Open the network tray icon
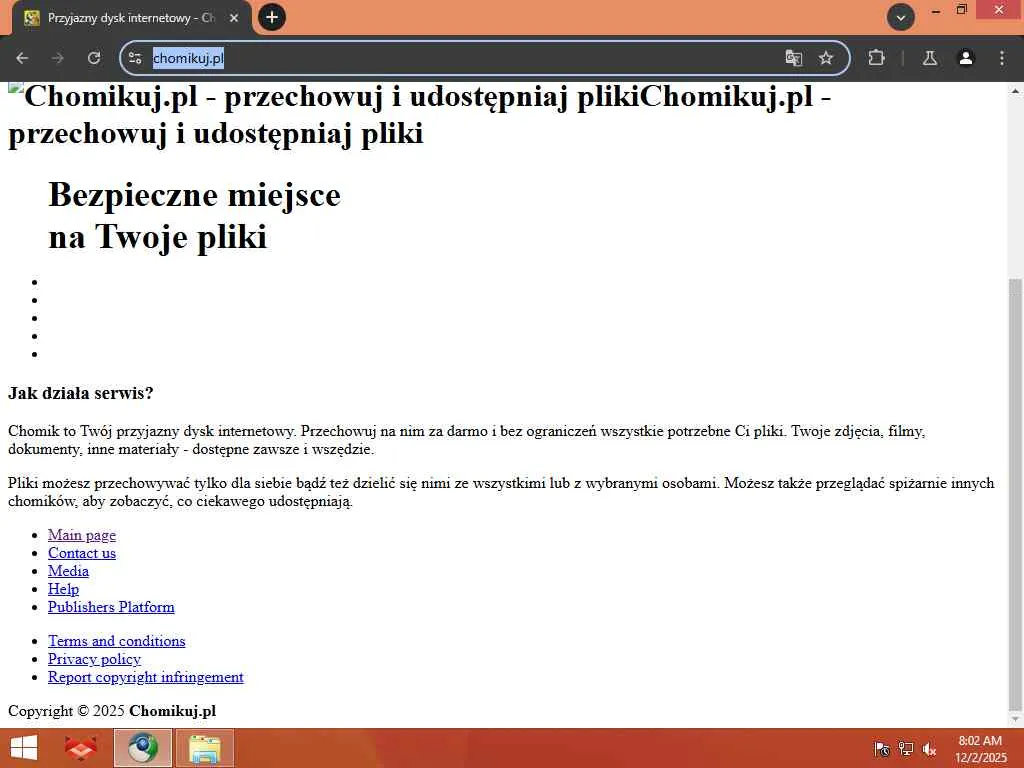The height and width of the screenshot is (768, 1024). (x=906, y=749)
